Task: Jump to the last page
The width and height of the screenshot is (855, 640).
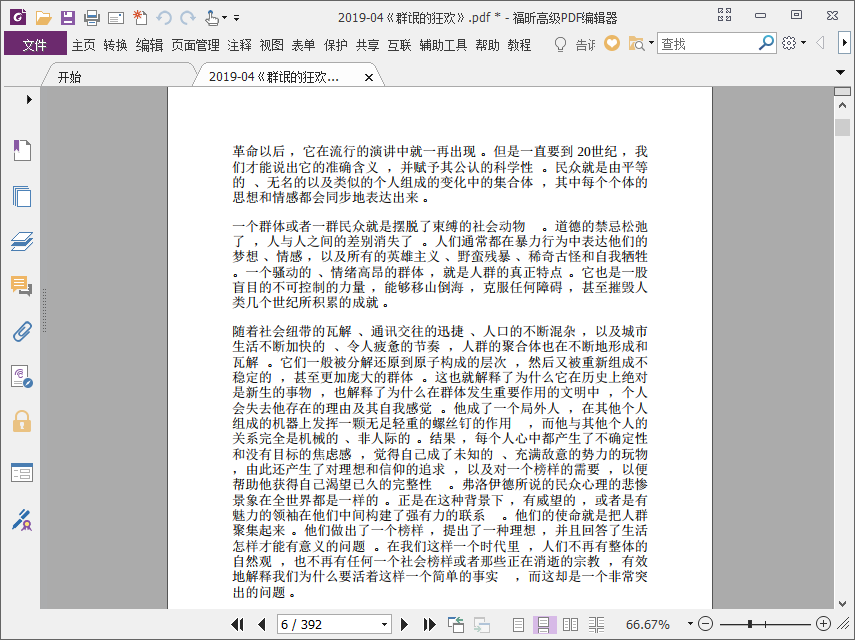Action: tap(430, 625)
